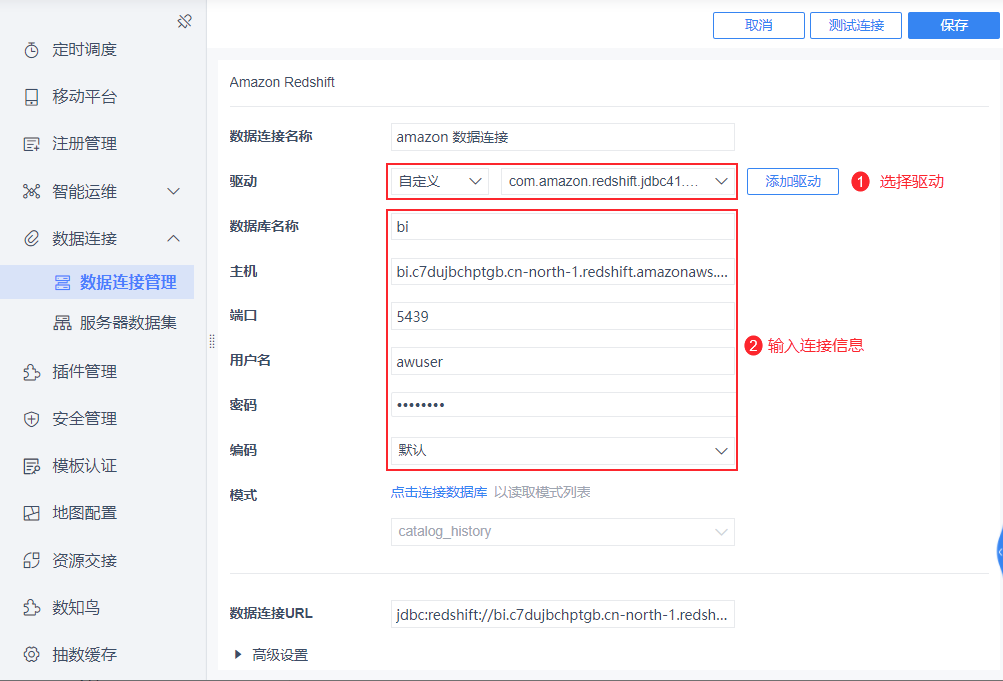Click the 安全管理 shield icon
Screen dimensions: 1003x681
click(x=31, y=419)
